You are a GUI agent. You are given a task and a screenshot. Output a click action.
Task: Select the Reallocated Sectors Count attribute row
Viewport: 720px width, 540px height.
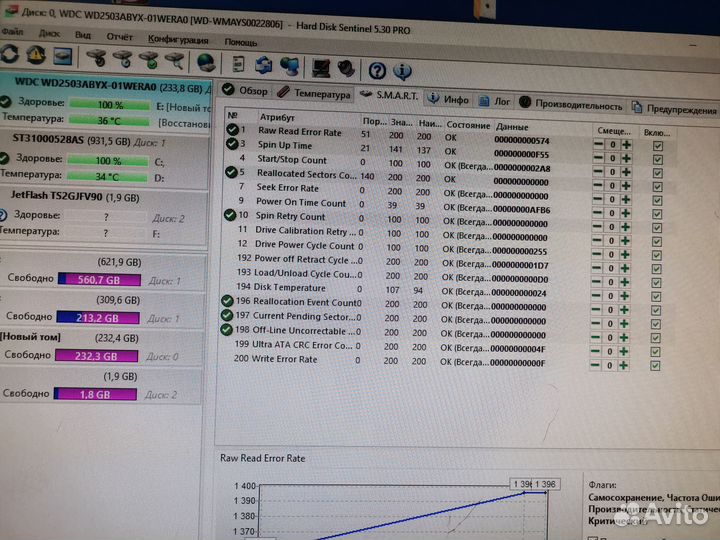pyautogui.click(x=306, y=175)
